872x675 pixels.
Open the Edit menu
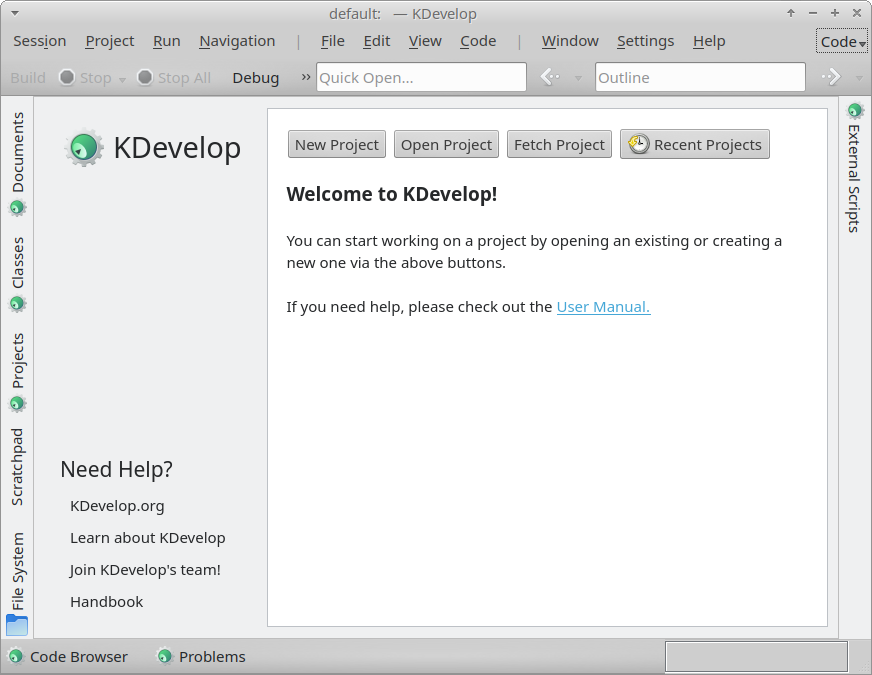click(x=376, y=41)
